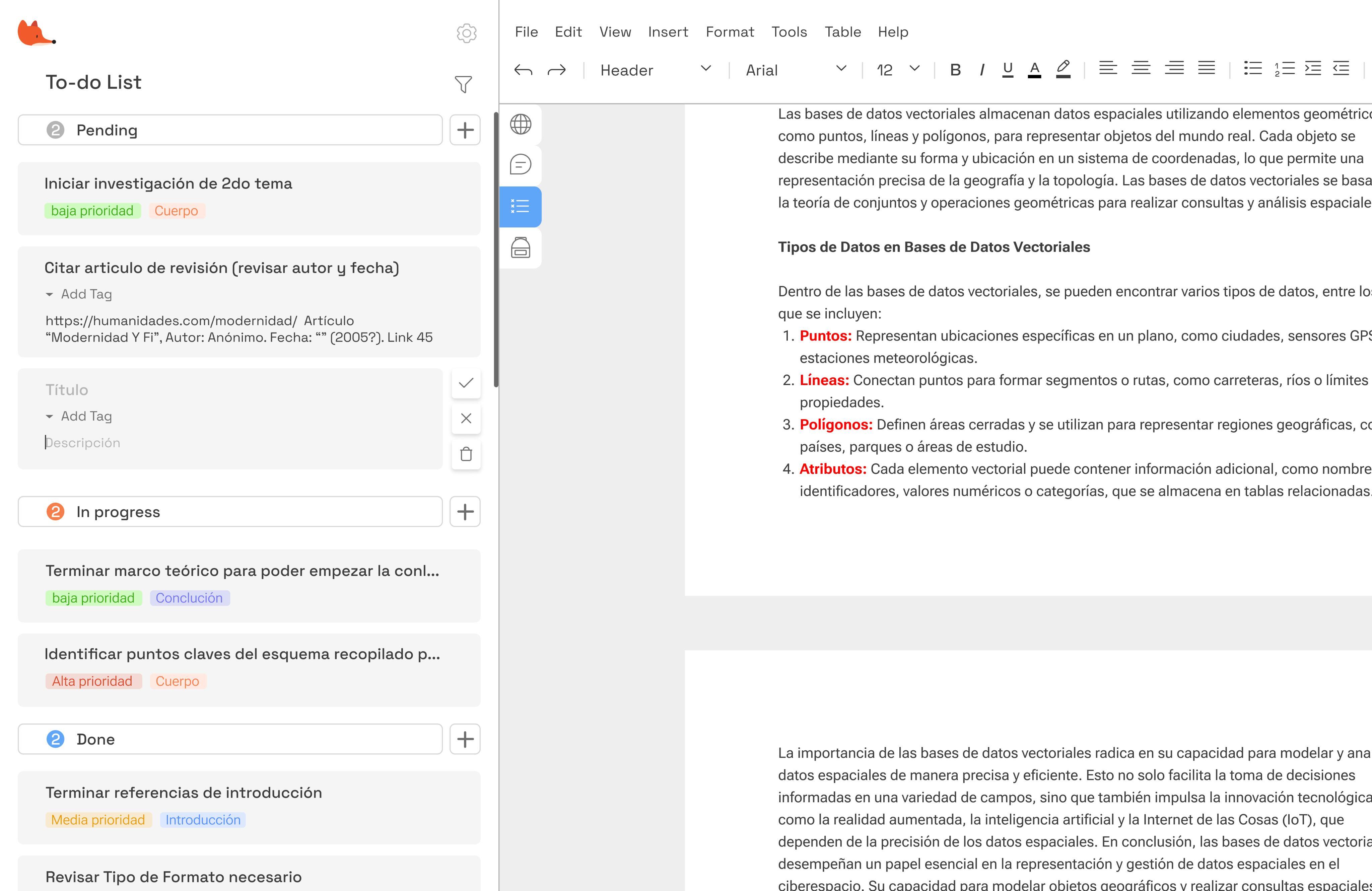Viewport: 1372px width, 891px height.
Task: Confirm new task with checkmark button
Action: 466,383
